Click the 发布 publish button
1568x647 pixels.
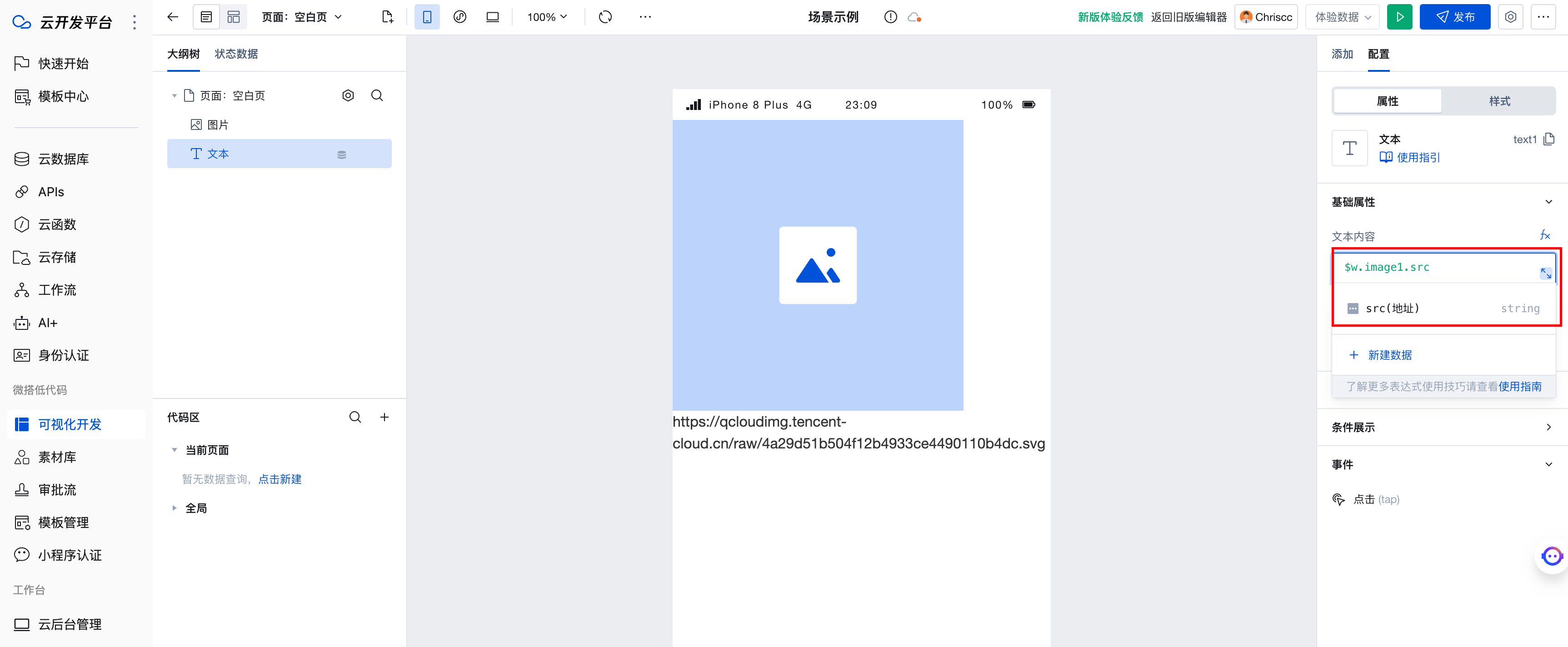pyautogui.click(x=1454, y=17)
